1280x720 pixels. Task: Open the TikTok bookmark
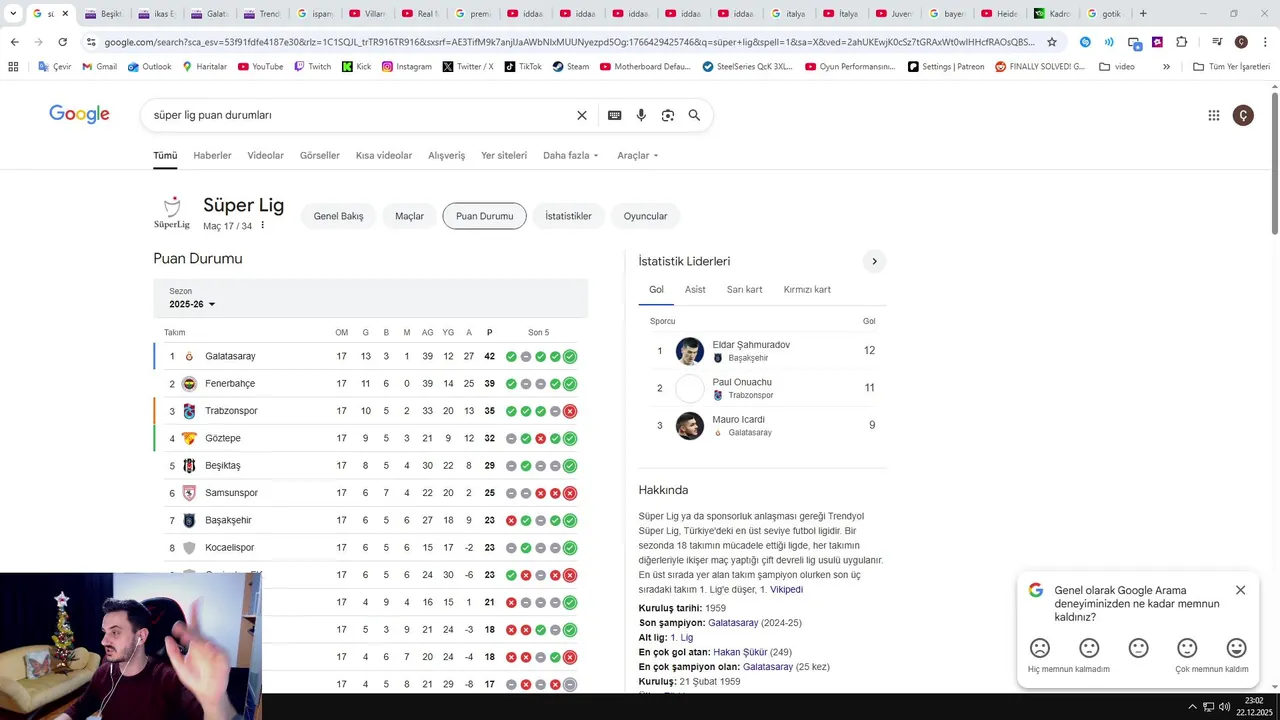click(x=523, y=66)
